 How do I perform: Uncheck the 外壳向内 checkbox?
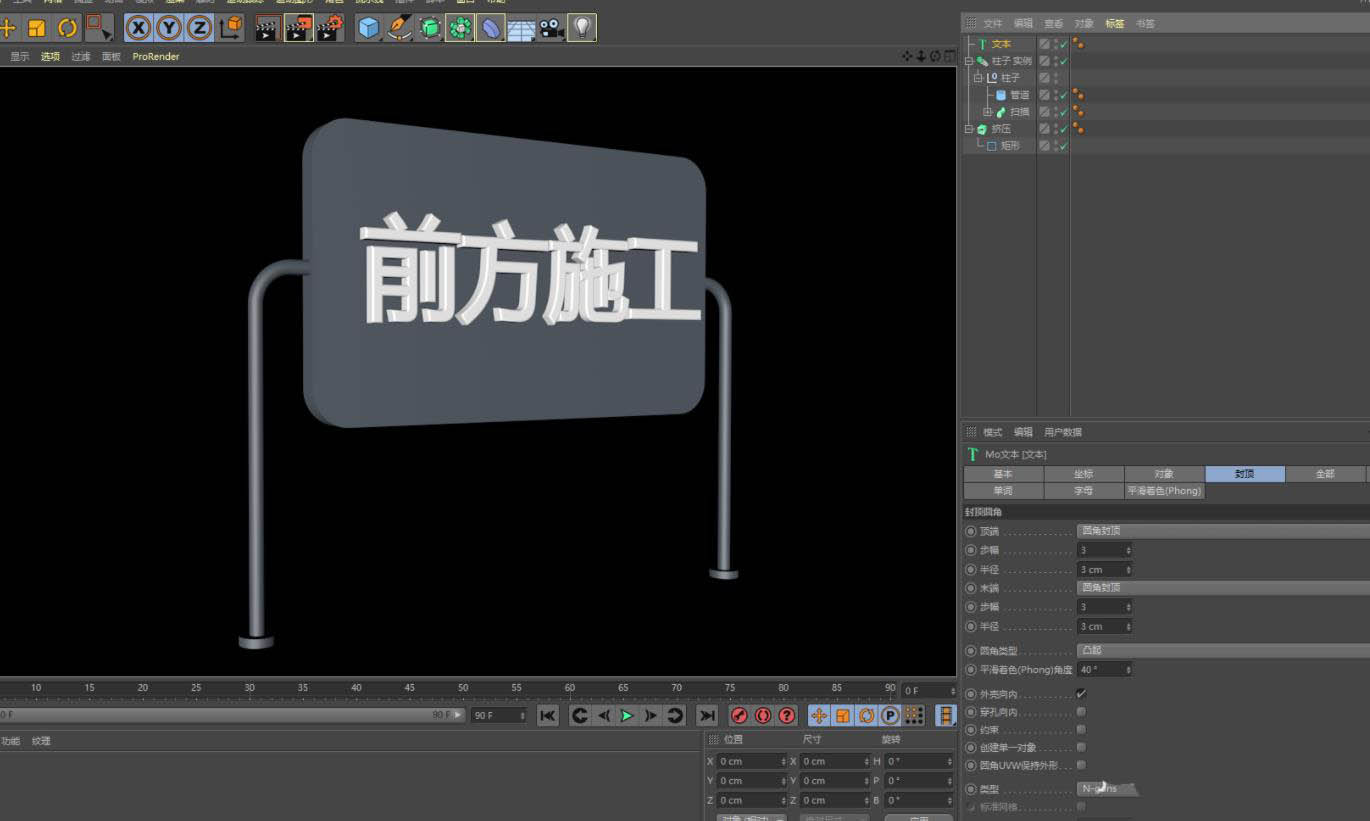(1081, 694)
